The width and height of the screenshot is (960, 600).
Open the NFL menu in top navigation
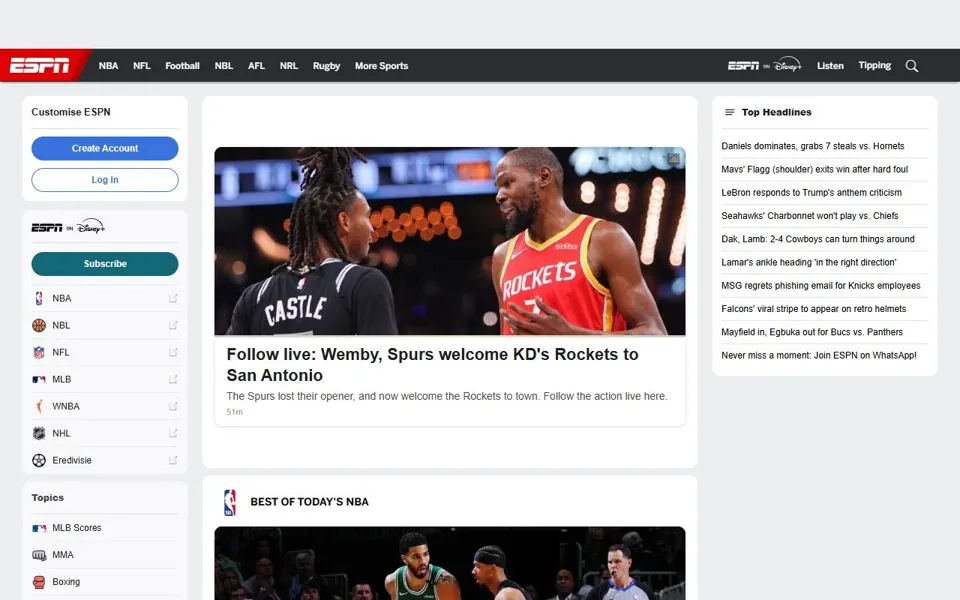[141, 66]
